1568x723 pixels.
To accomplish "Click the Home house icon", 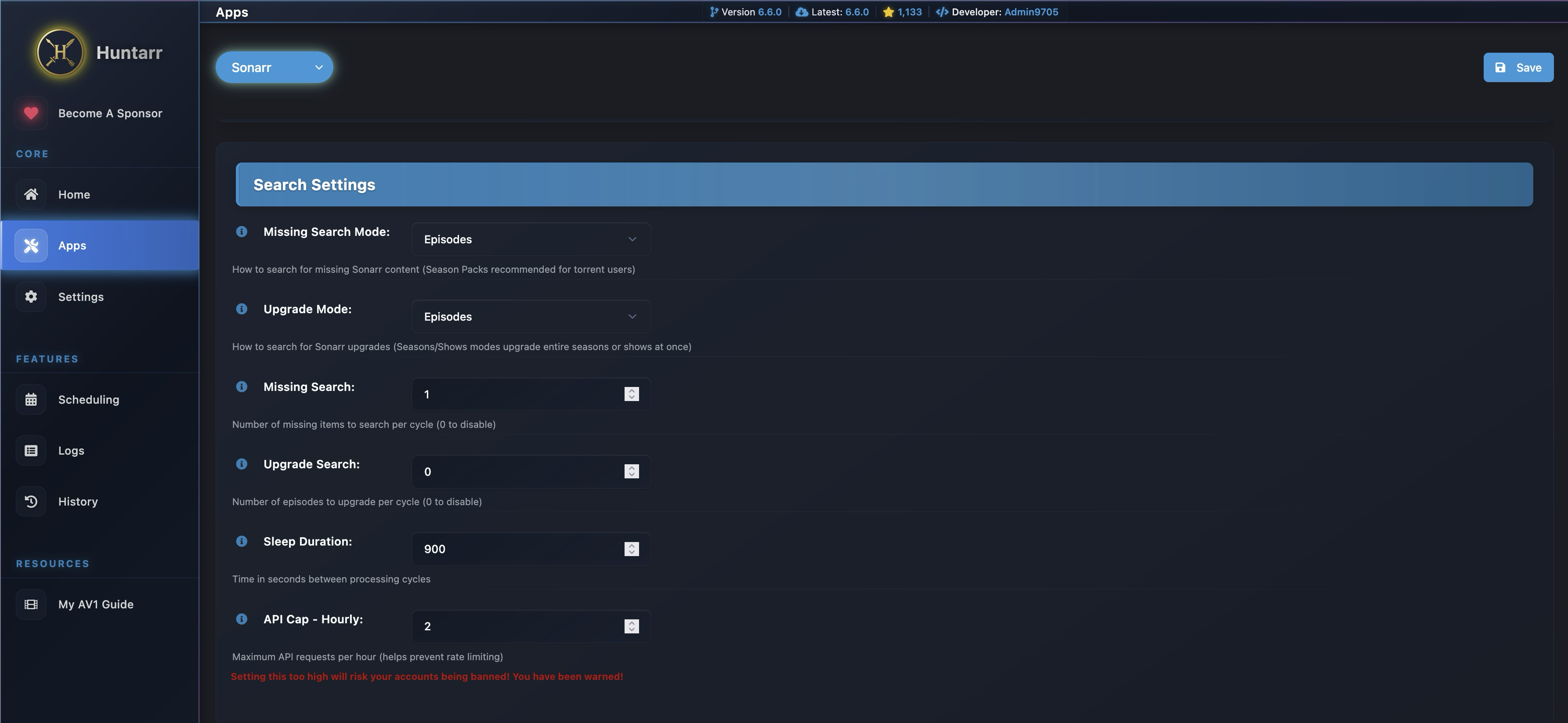I will tap(31, 194).
